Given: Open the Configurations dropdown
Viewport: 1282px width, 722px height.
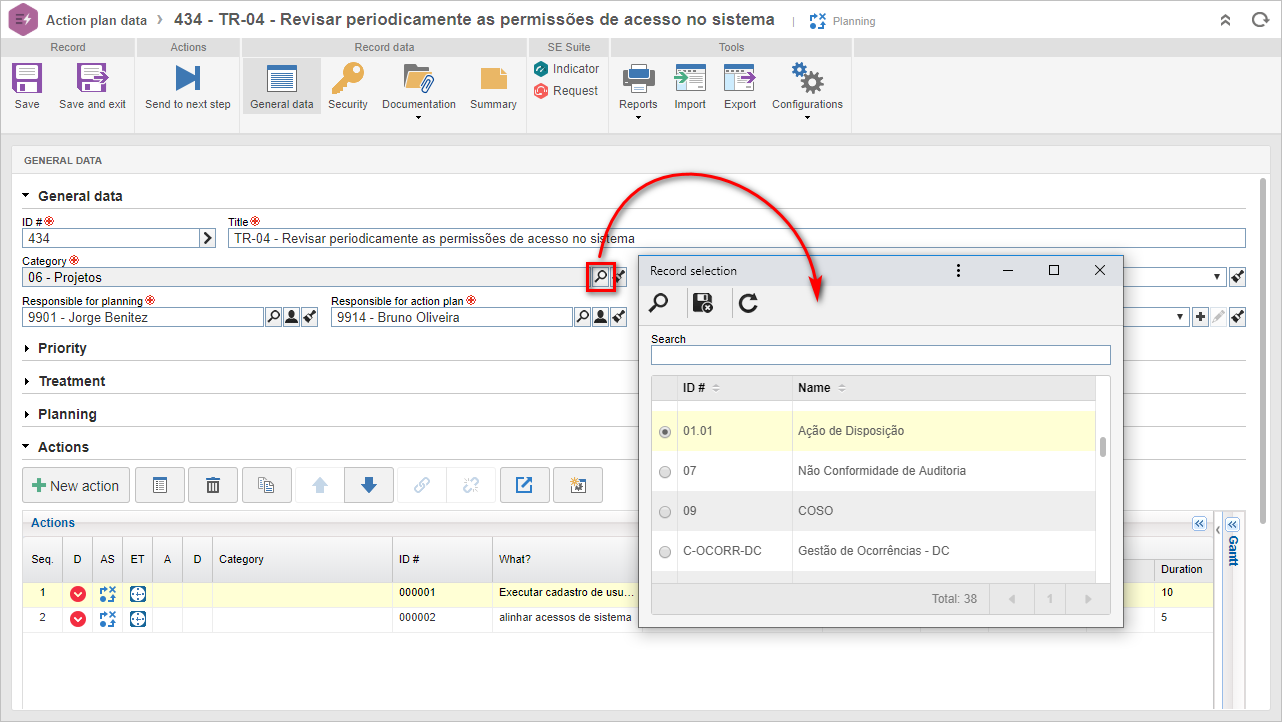Looking at the screenshot, I should click(807, 90).
